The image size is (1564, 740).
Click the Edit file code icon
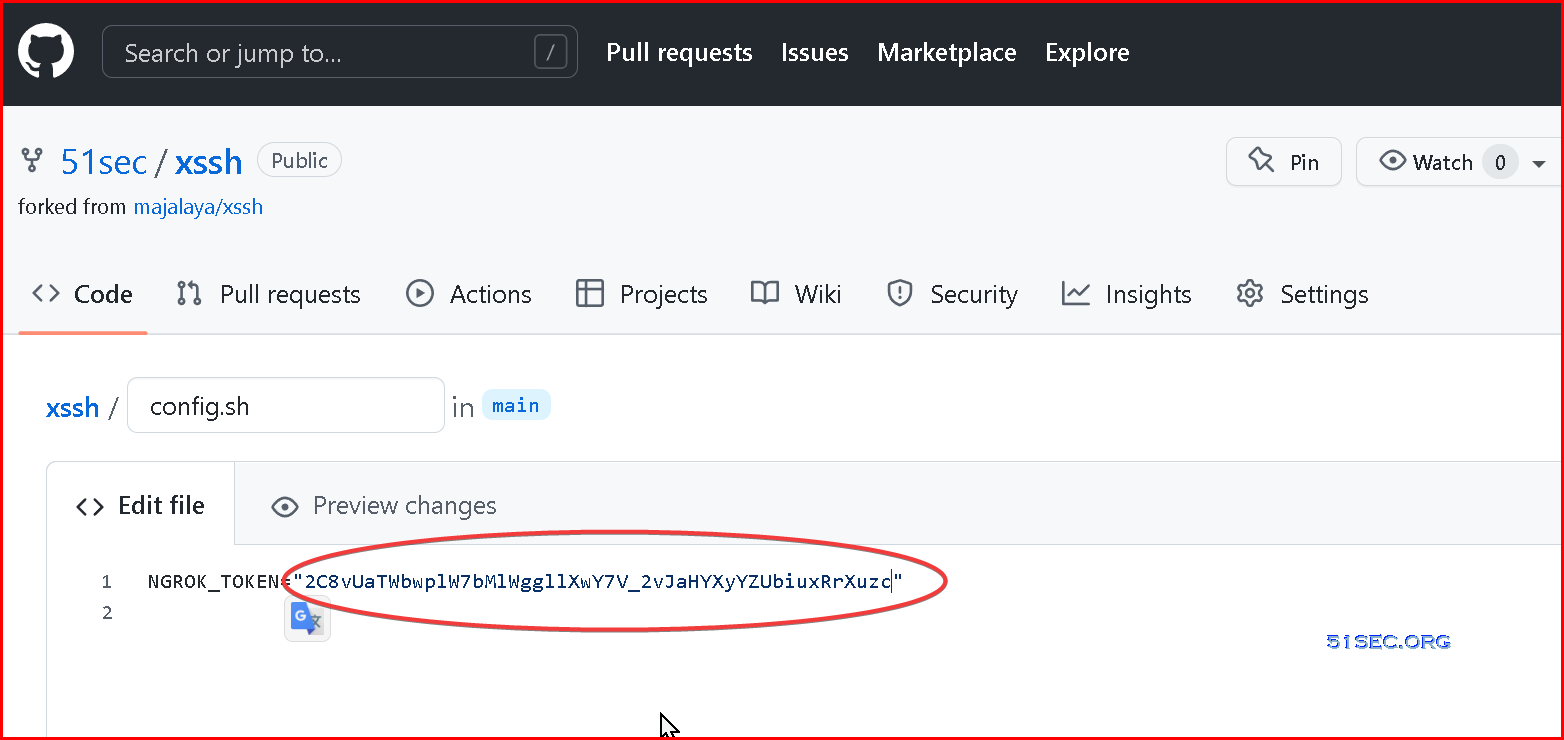coord(90,507)
